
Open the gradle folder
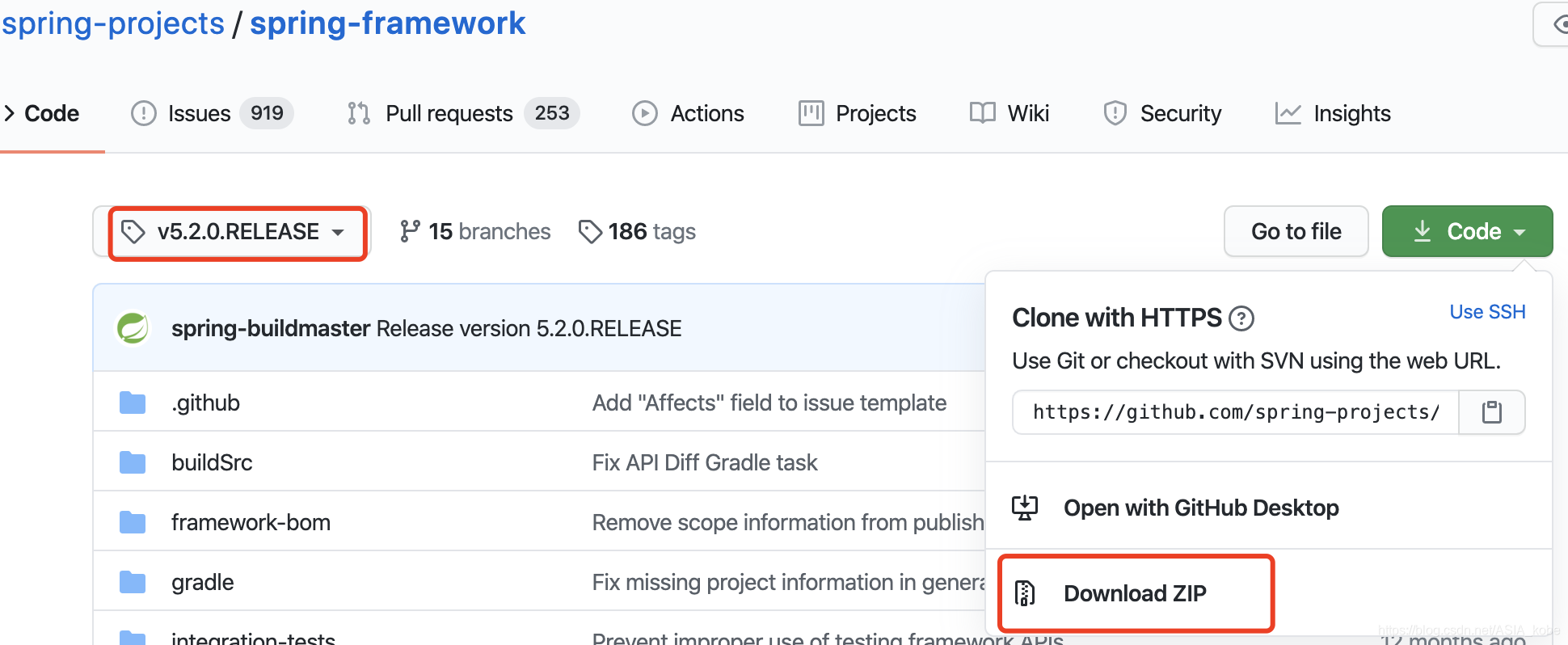202,582
